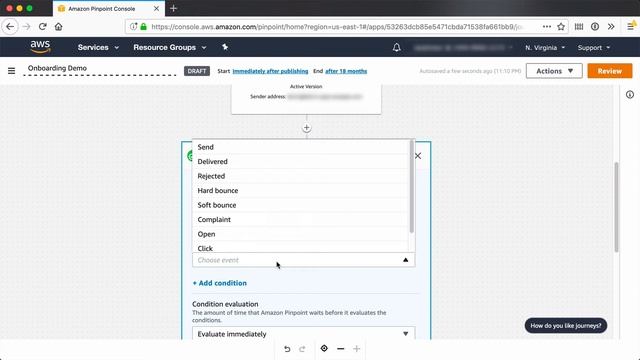This screenshot has height=360, width=640.
Task: Select the Send event option
Action: tap(300, 147)
